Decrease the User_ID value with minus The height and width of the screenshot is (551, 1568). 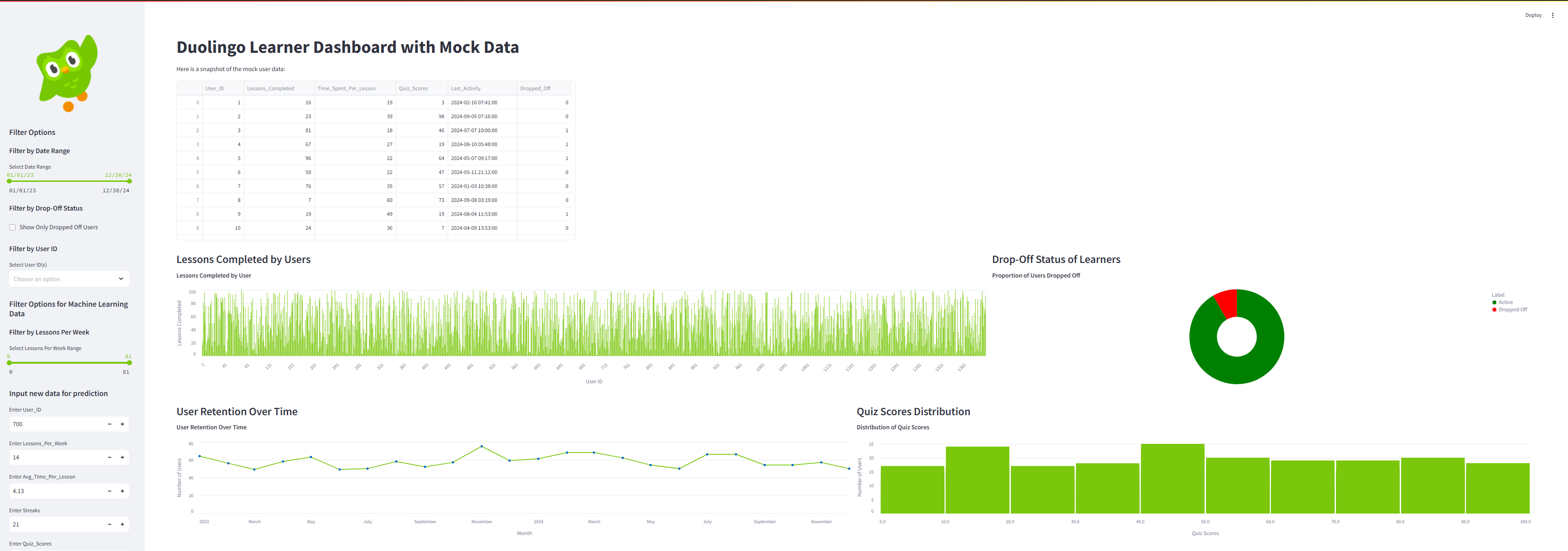[x=109, y=424]
